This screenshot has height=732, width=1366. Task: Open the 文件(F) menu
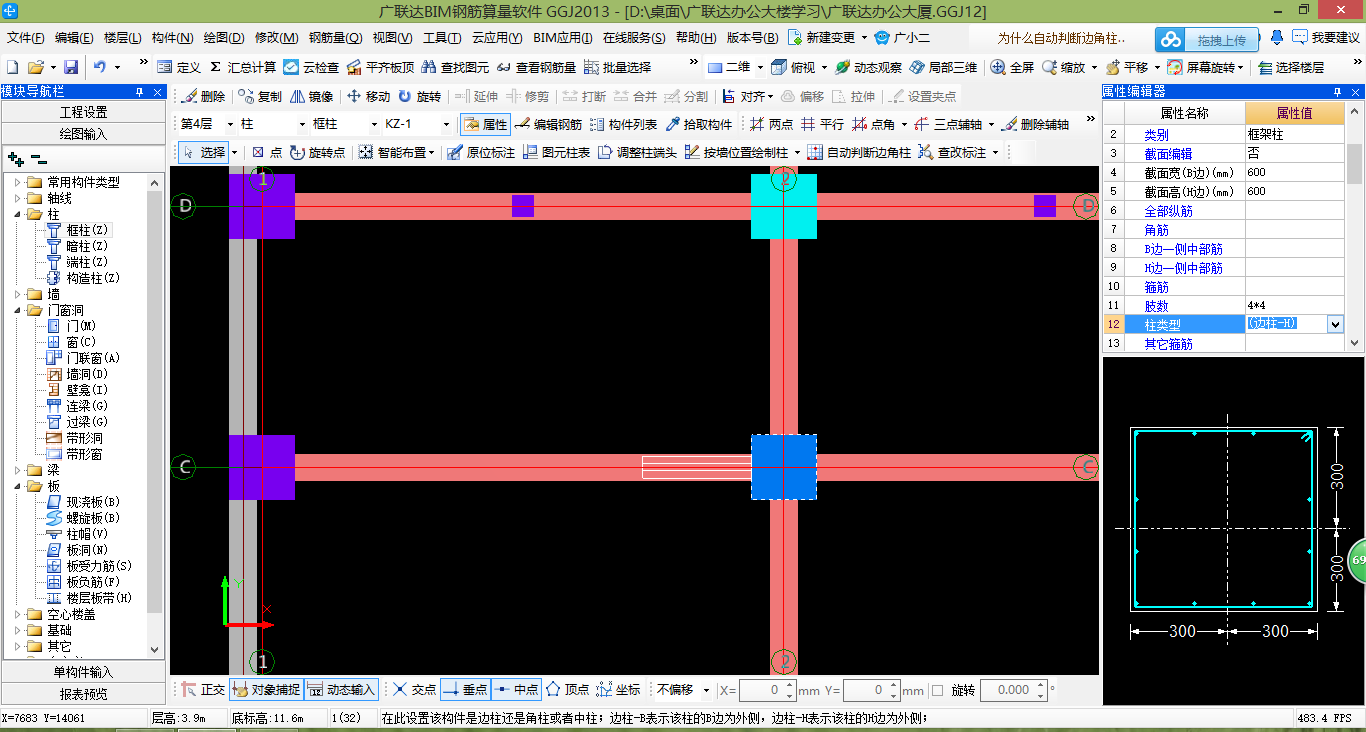26,38
